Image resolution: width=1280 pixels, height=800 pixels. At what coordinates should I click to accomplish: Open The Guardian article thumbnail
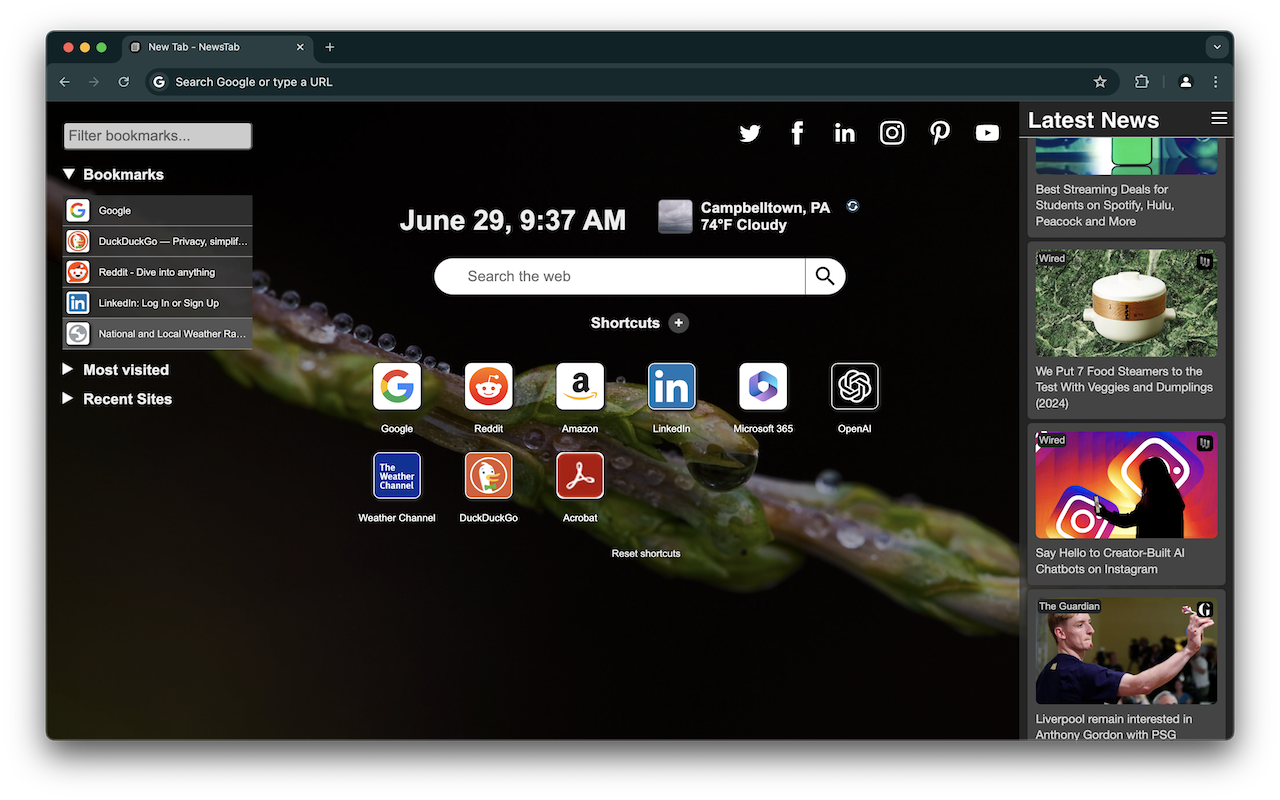click(1126, 651)
